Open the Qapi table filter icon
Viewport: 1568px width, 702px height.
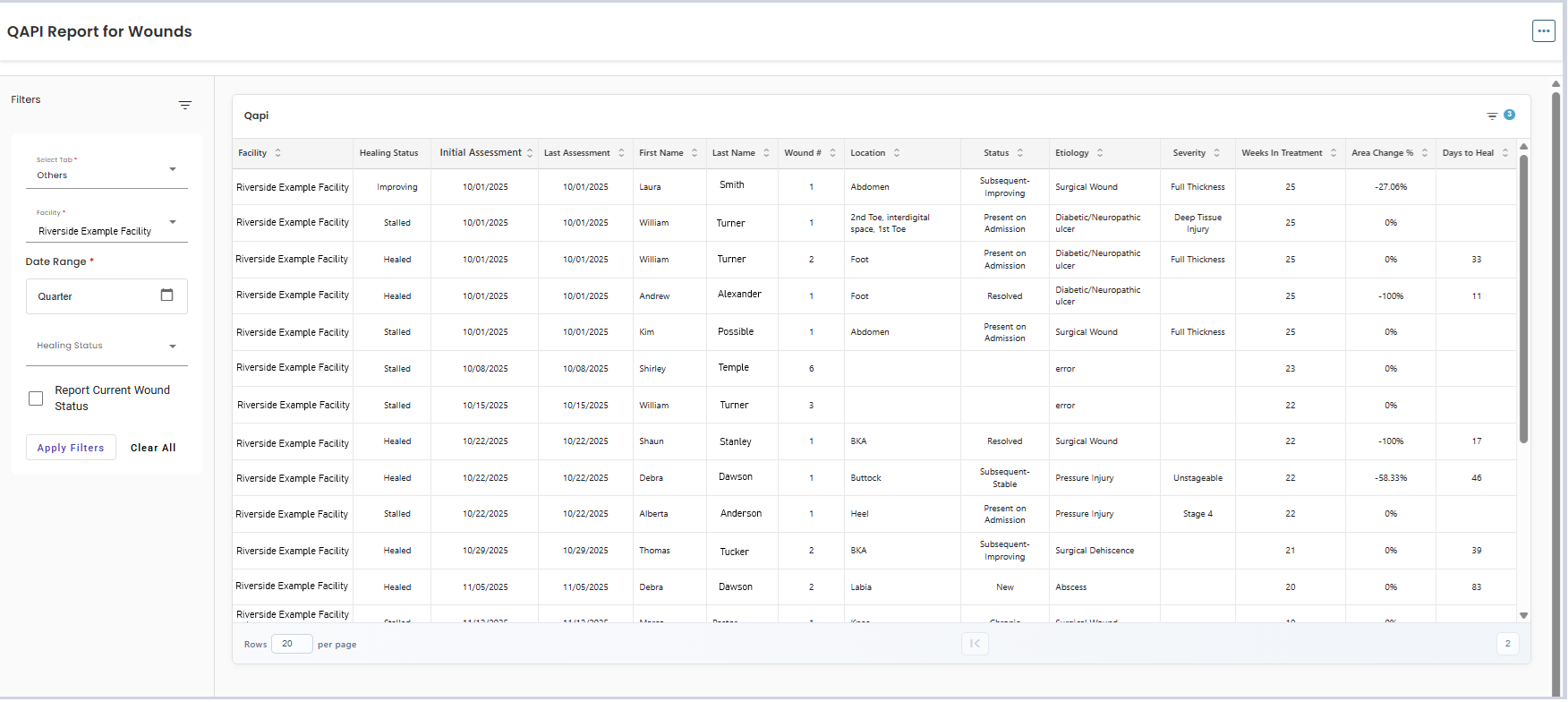pos(1492,116)
